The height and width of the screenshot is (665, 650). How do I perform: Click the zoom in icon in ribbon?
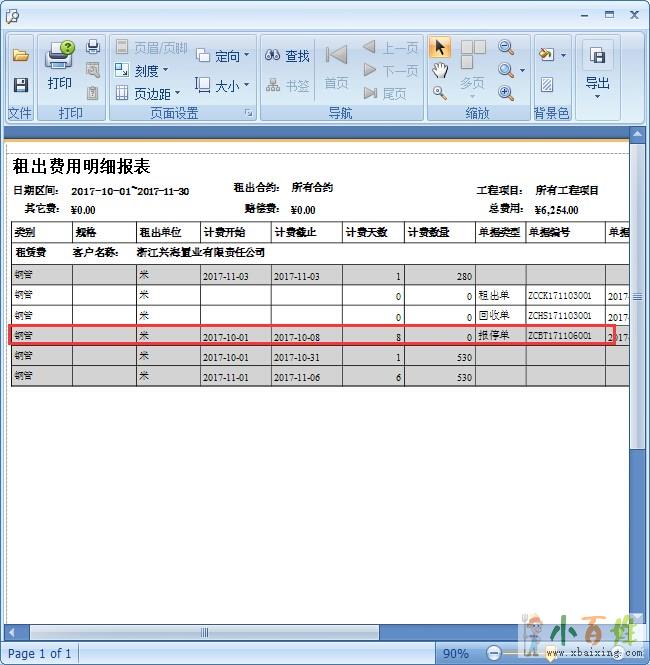click(506, 93)
